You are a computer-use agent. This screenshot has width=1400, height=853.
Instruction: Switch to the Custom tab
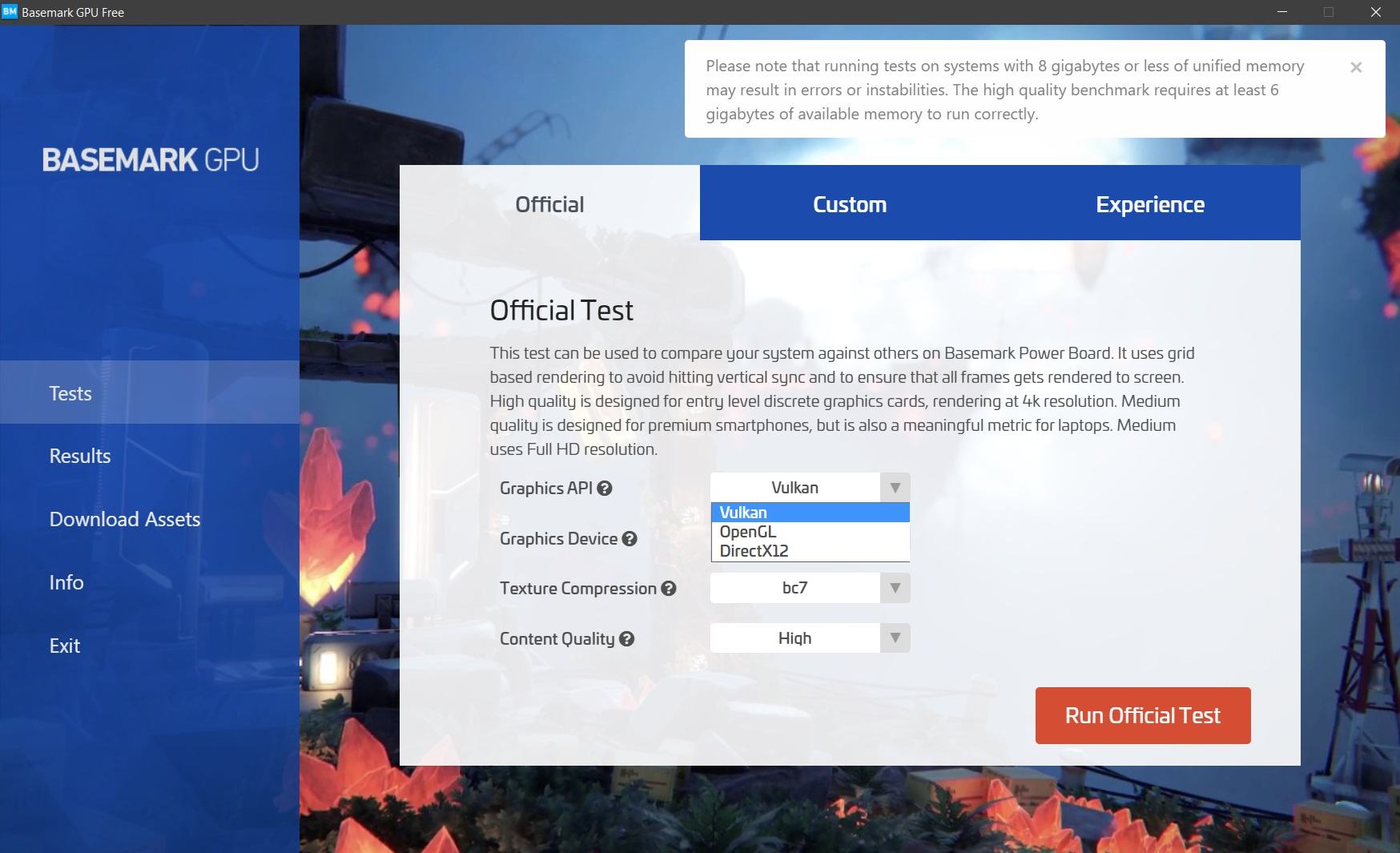pos(850,203)
